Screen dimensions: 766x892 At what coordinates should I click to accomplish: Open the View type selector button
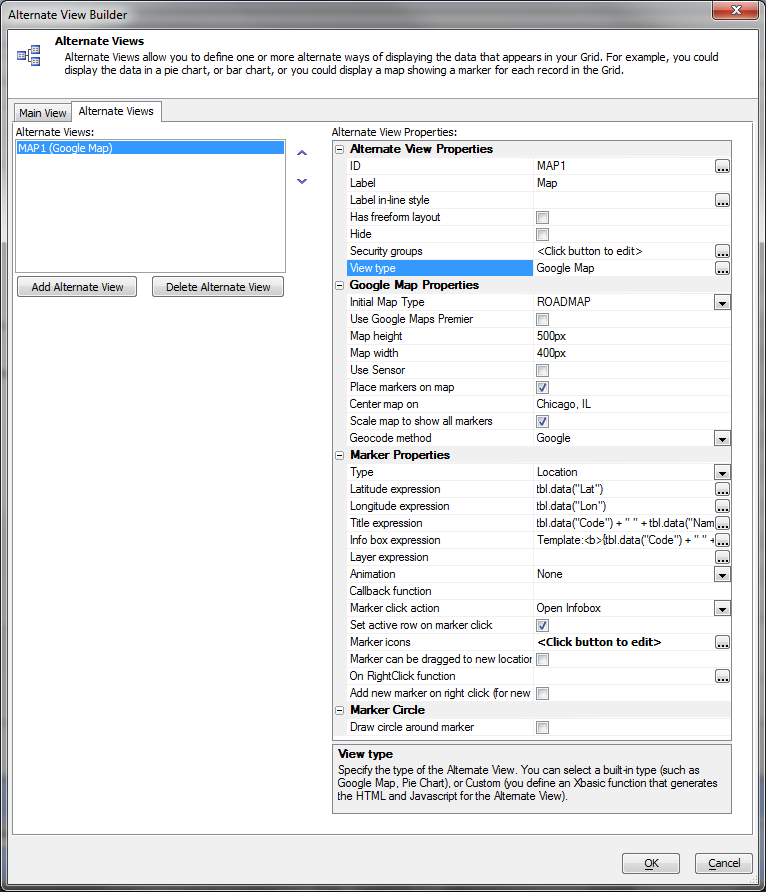tap(722, 269)
